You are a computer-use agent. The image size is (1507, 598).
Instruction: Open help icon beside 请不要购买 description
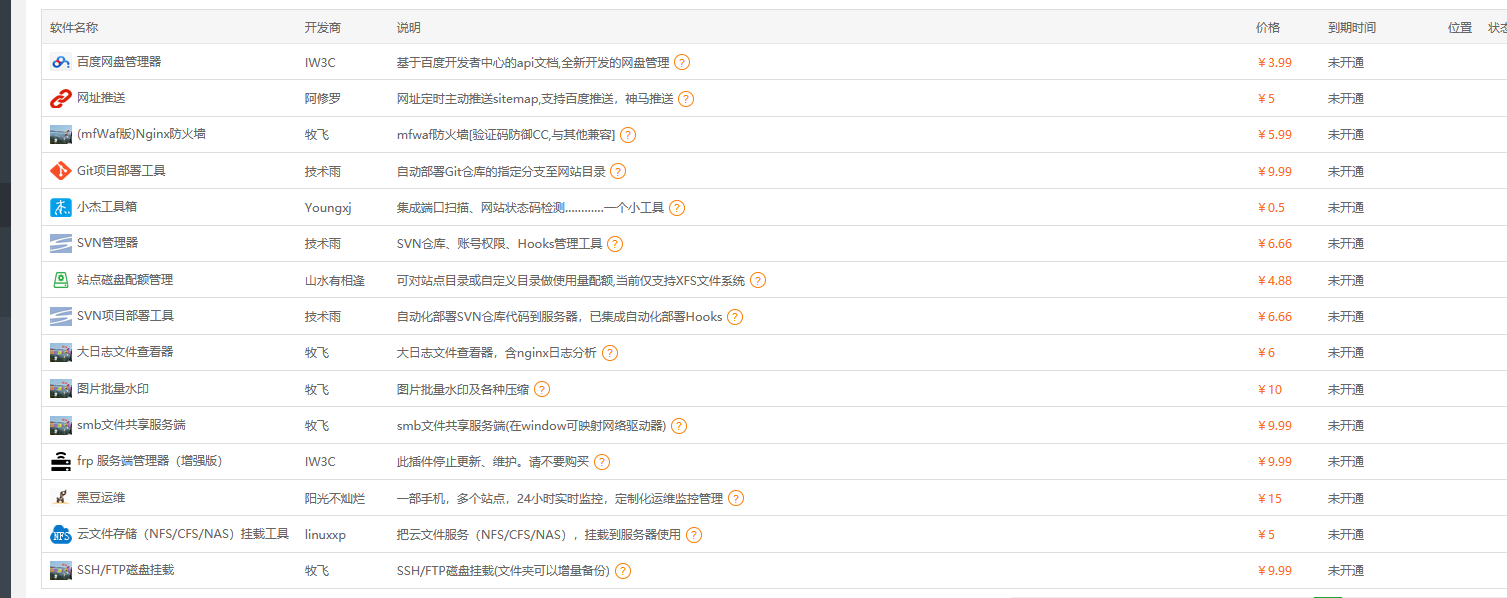click(602, 461)
